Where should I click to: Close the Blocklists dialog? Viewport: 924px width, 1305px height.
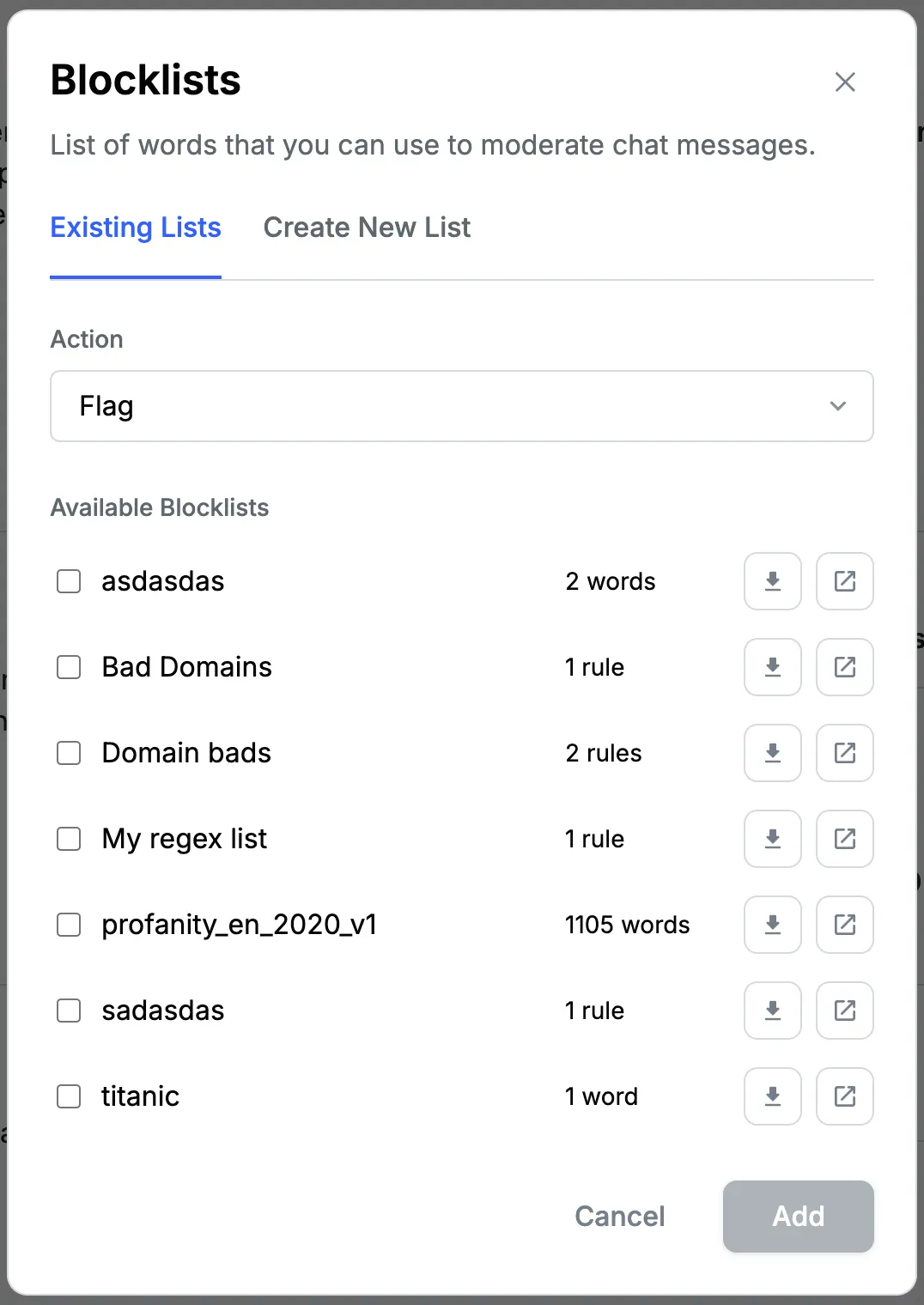(845, 82)
